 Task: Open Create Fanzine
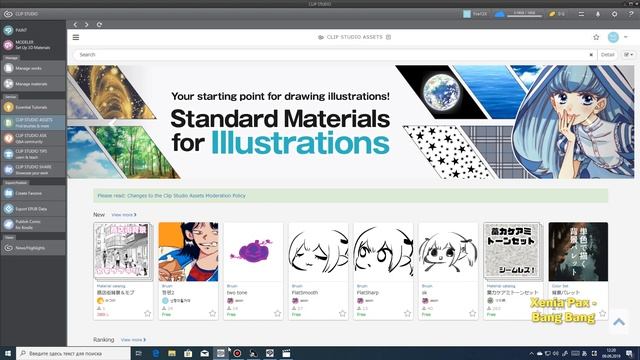pyautogui.click(x=33, y=193)
